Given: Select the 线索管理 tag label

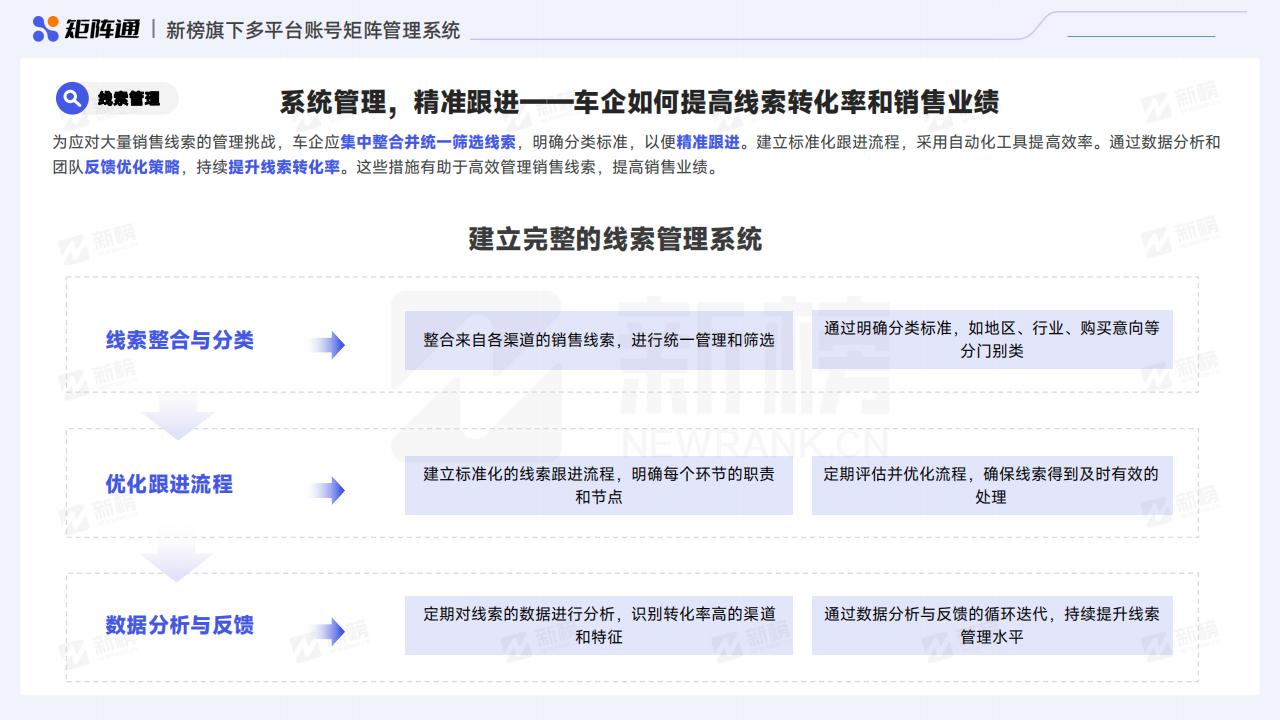Looking at the screenshot, I should [x=129, y=99].
